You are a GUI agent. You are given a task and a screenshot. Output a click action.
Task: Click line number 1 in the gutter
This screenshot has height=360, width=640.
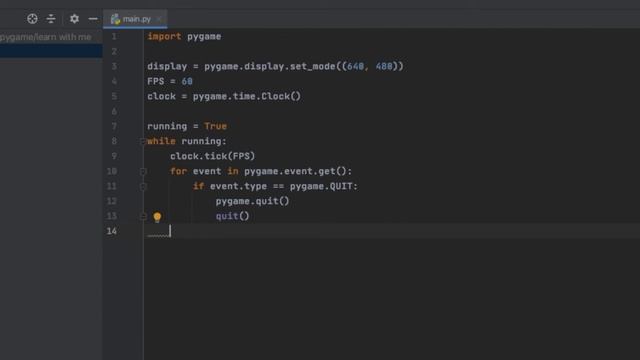coord(114,37)
